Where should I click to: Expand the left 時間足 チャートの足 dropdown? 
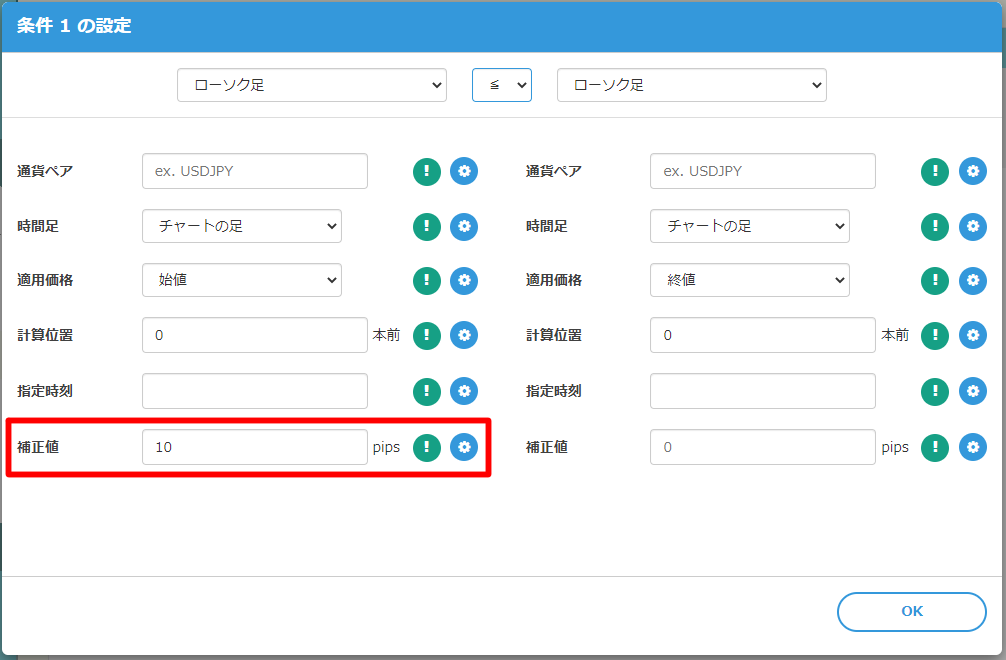point(242,226)
